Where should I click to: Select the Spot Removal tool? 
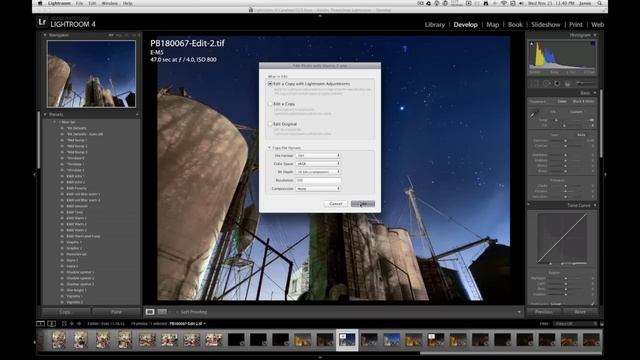(x=546, y=84)
